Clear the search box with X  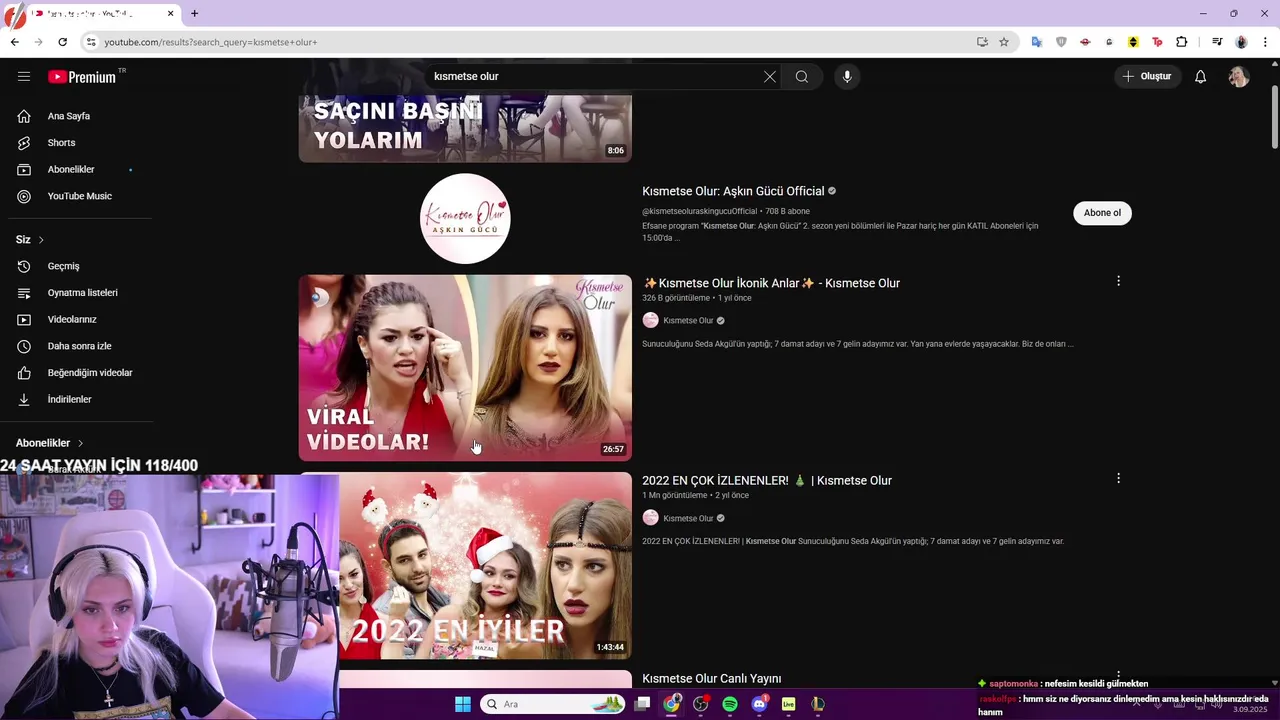coord(770,77)
